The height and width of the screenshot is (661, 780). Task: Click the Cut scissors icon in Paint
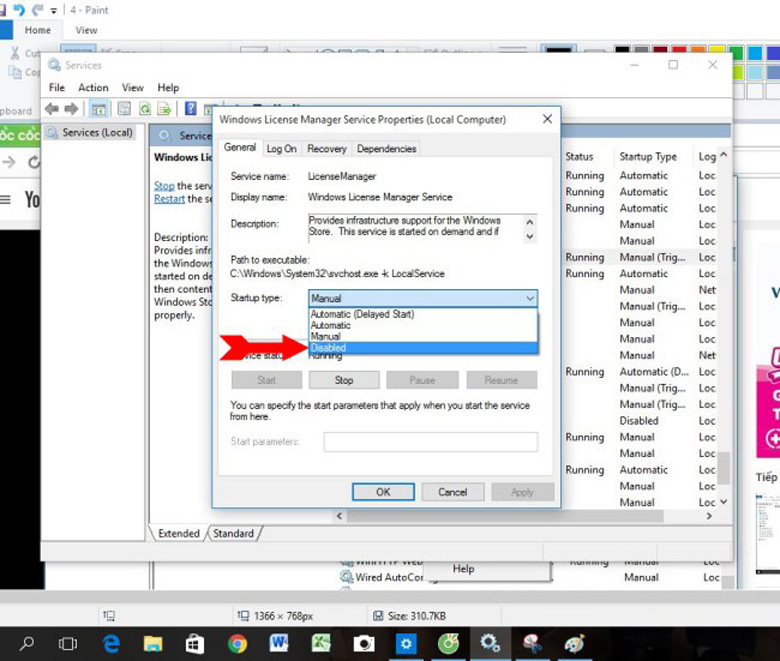(15, 53)
